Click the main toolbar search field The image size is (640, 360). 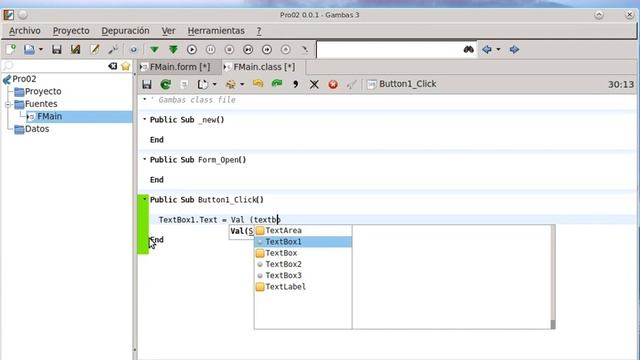(389, 50)
